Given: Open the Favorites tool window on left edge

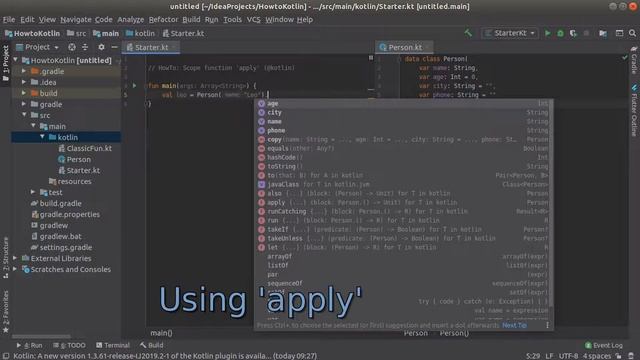Looking at the screenshot, I should [x=5, y=311].
